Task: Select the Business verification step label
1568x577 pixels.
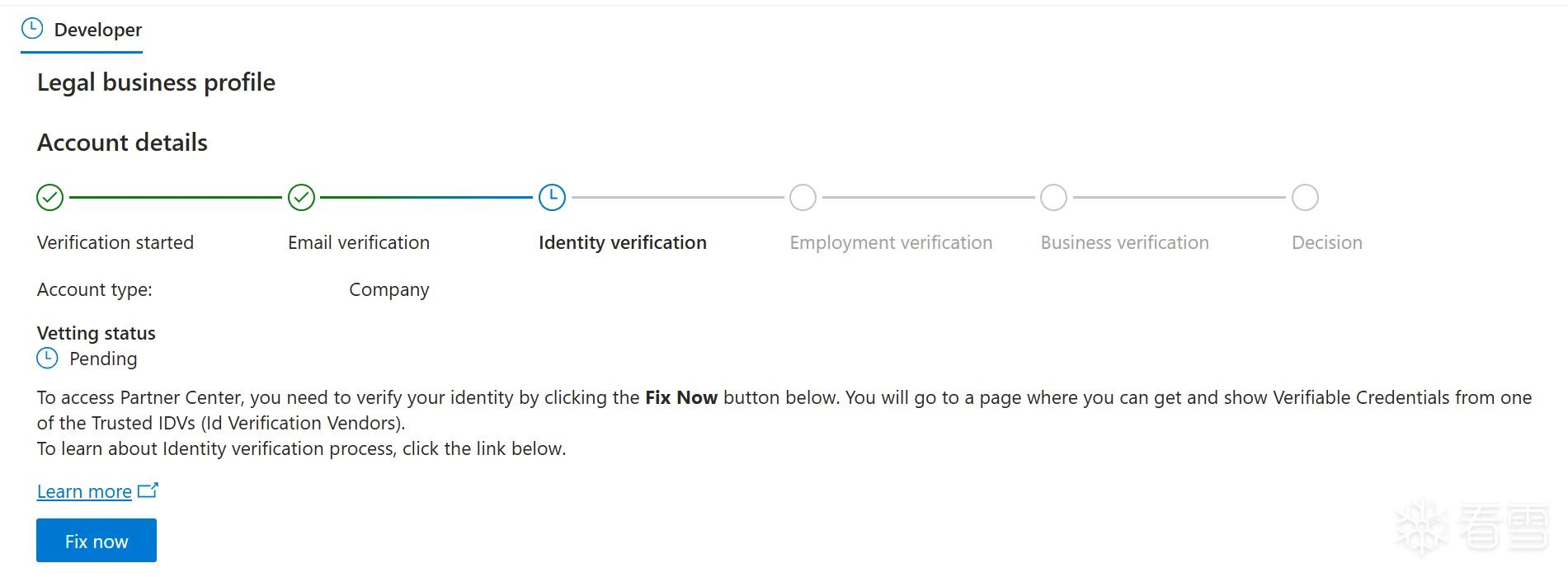Action: pos(1125,242)
